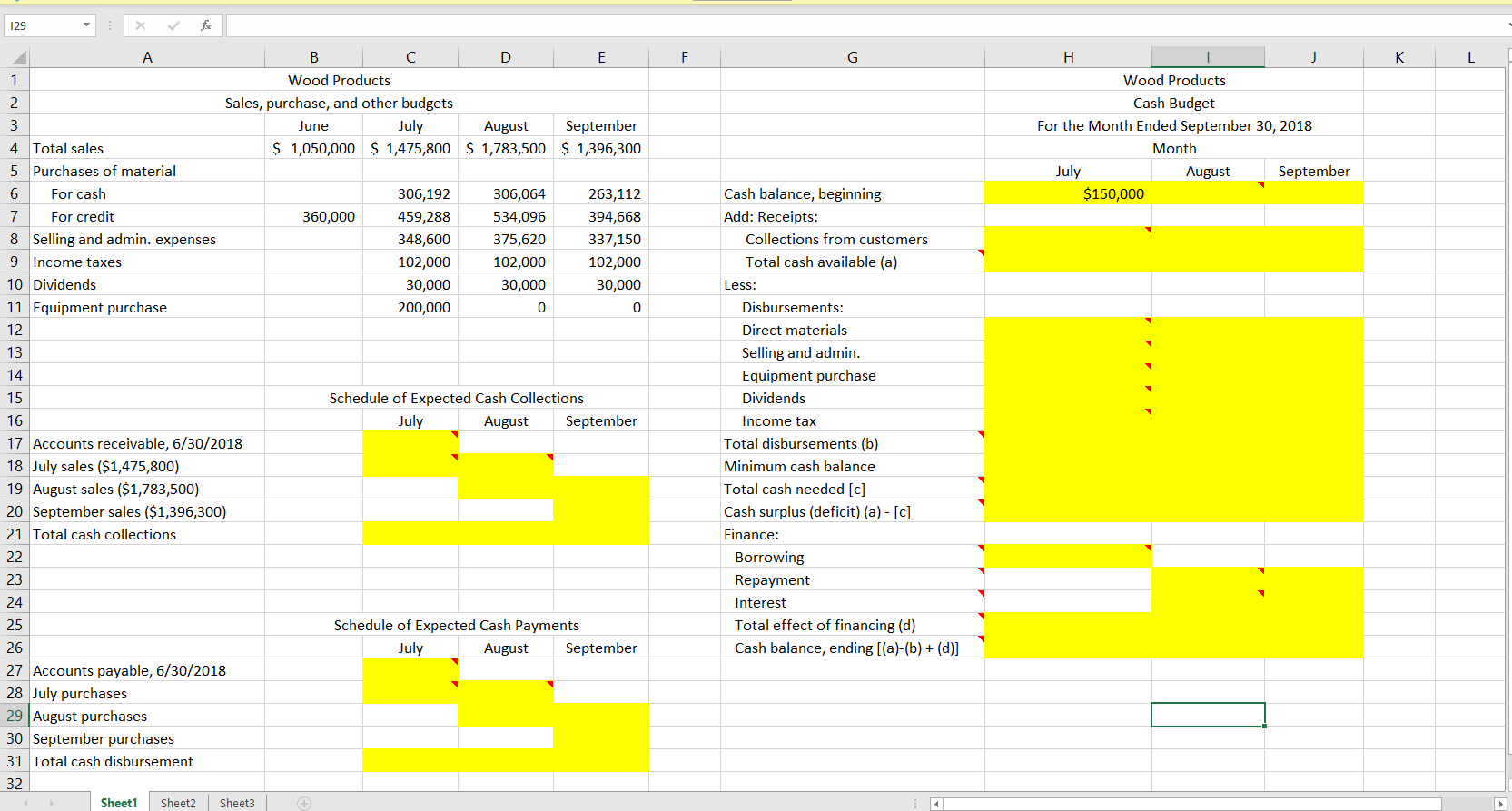Click 'Cash balance, ending' label cell
The width and height of the screenshot is (1512, 811).
852,648
